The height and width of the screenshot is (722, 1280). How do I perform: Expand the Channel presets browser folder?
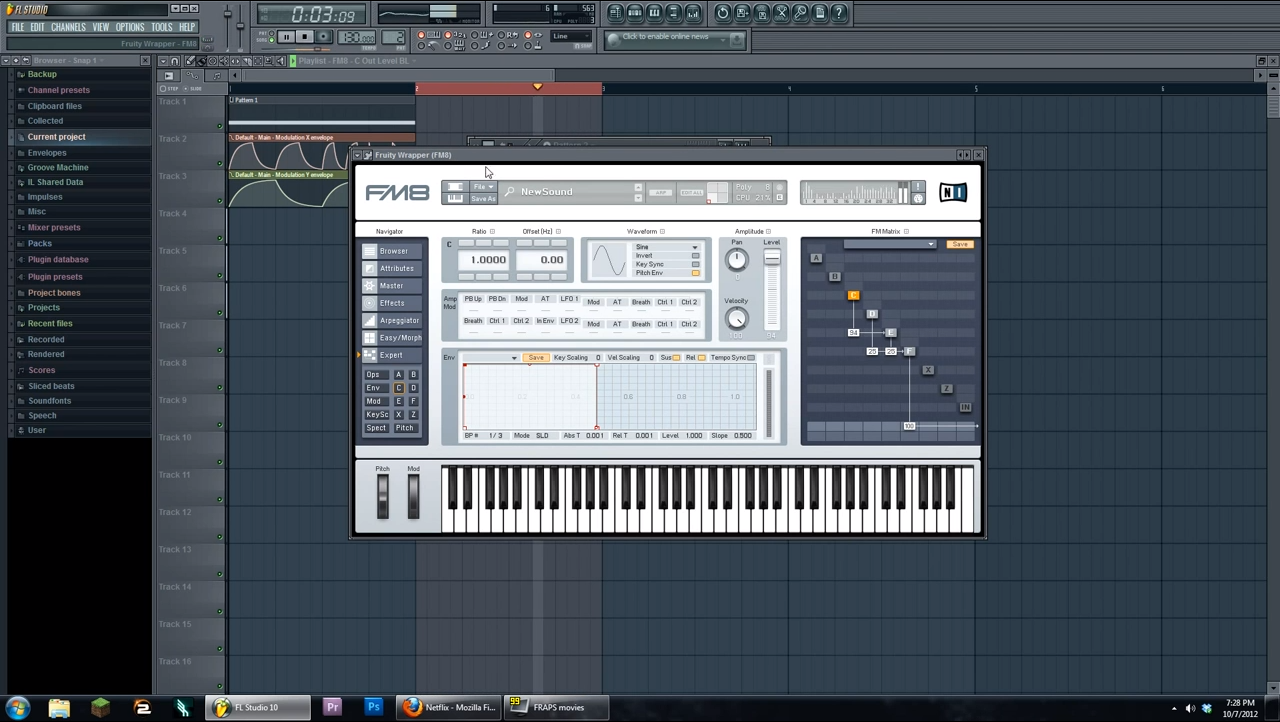[58, 90]
